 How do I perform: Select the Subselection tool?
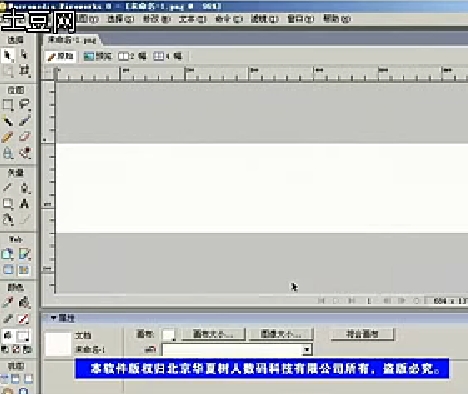pyautogui.click(x=24, y=54)
